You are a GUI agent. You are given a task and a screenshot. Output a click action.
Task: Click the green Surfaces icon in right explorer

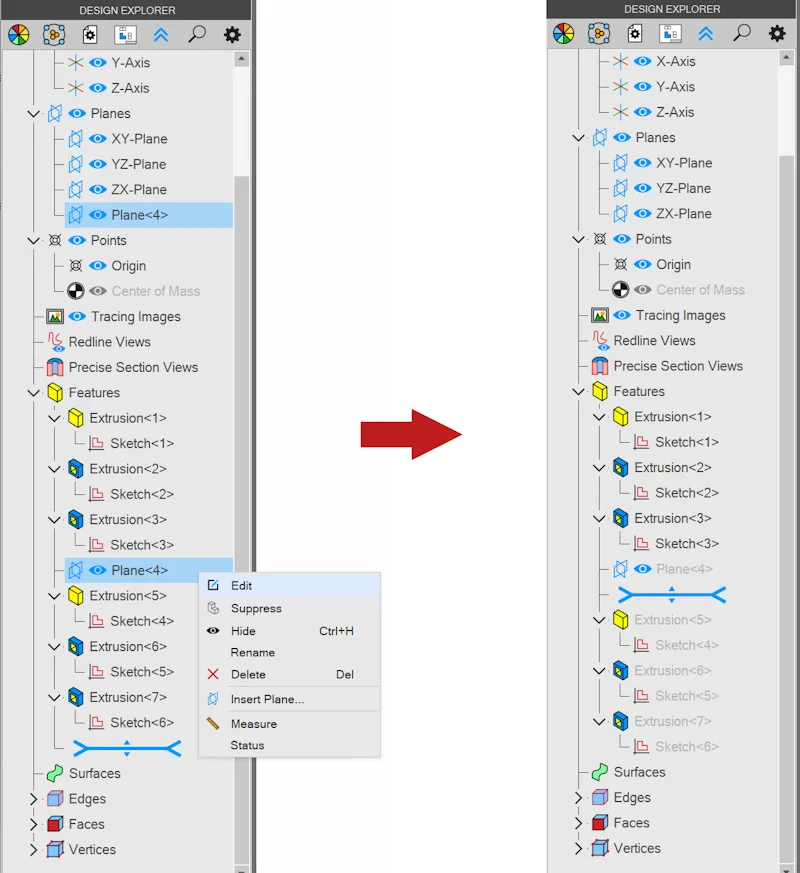coord(600,772)
